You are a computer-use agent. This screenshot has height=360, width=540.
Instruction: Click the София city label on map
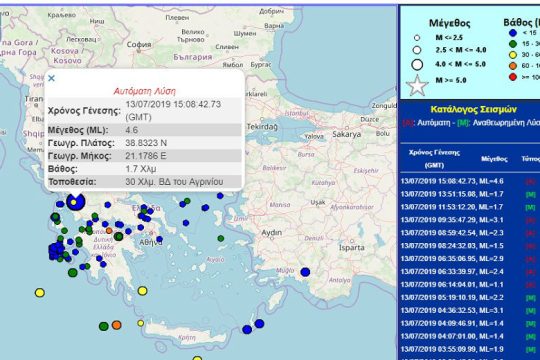coord(139,44)
